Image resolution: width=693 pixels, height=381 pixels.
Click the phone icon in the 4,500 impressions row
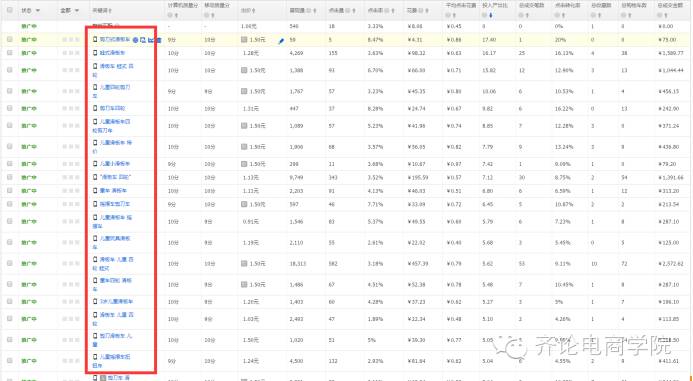(x=95, y=357)
